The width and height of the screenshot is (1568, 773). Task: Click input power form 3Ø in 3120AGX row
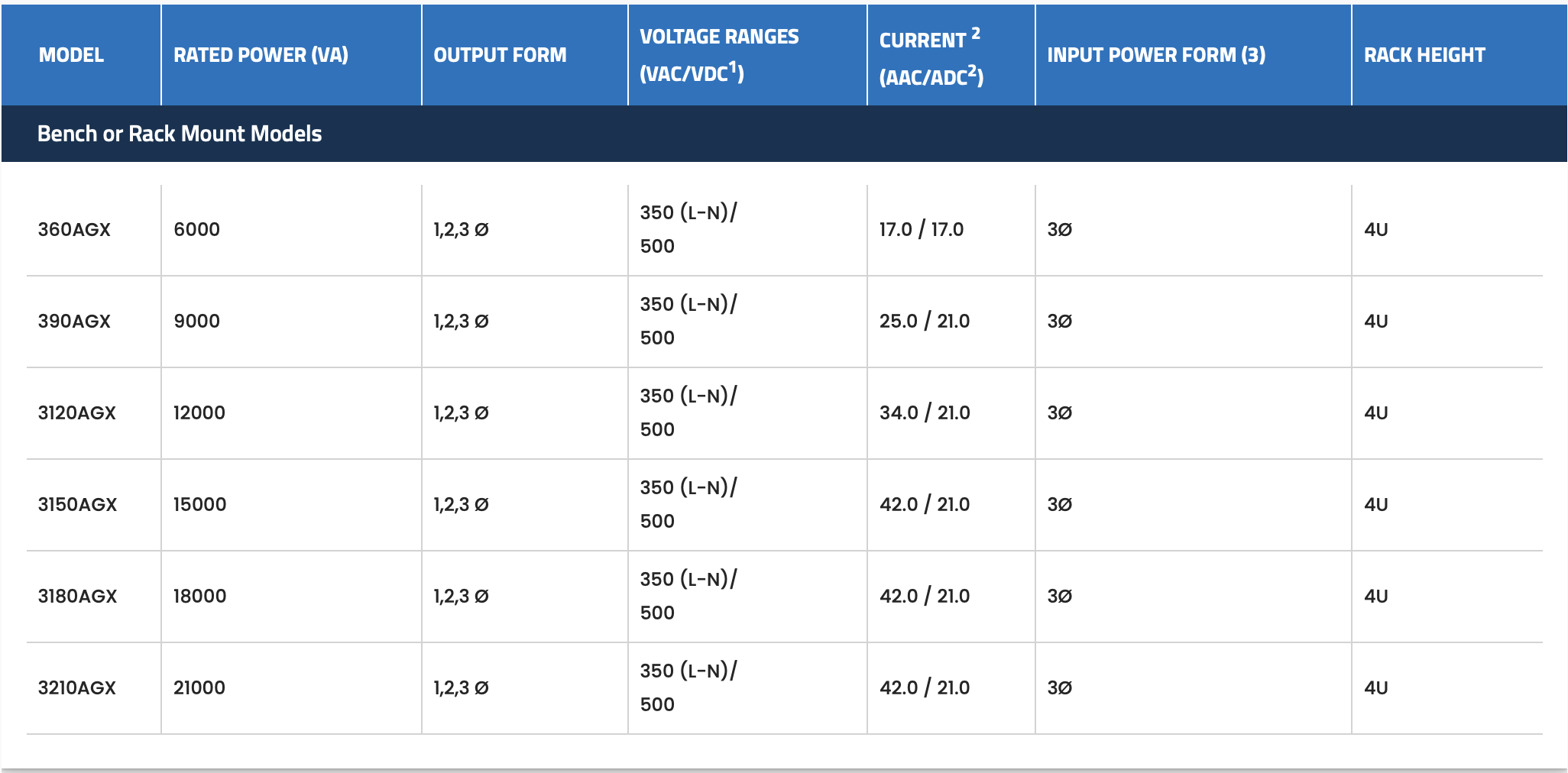click(1059, 412)
